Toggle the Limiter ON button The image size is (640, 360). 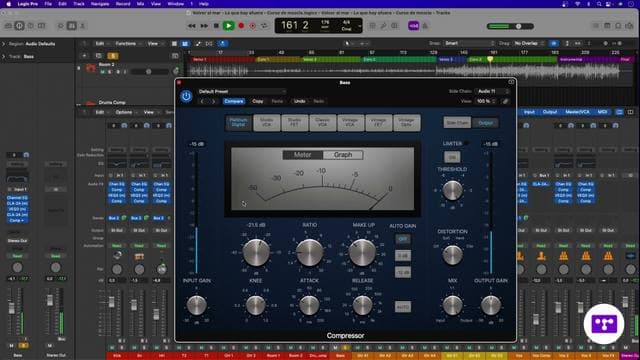(452, 157)
